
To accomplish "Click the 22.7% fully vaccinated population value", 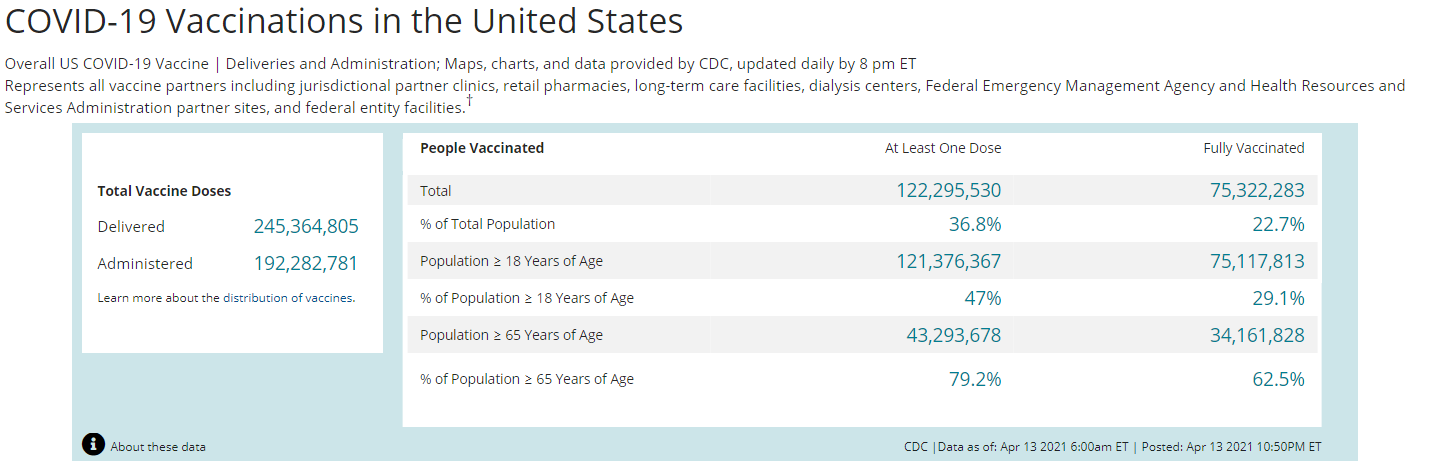I will (x=1280, y=225).
